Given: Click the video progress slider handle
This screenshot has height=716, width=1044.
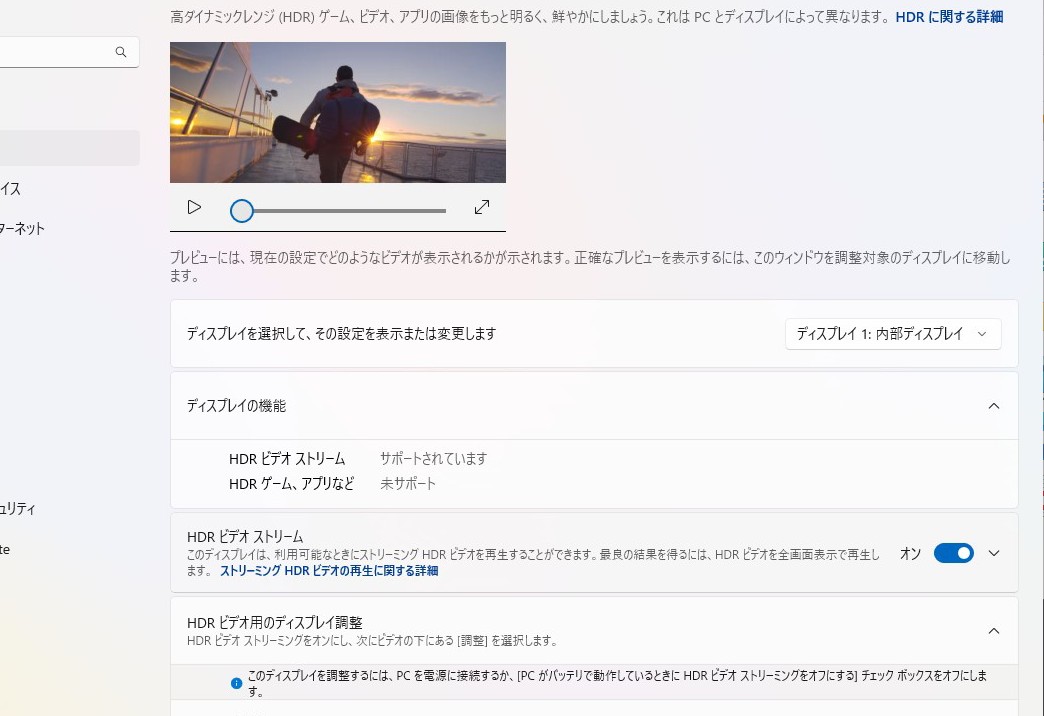Looking at the screenshot, I should [x=241, y=211].
